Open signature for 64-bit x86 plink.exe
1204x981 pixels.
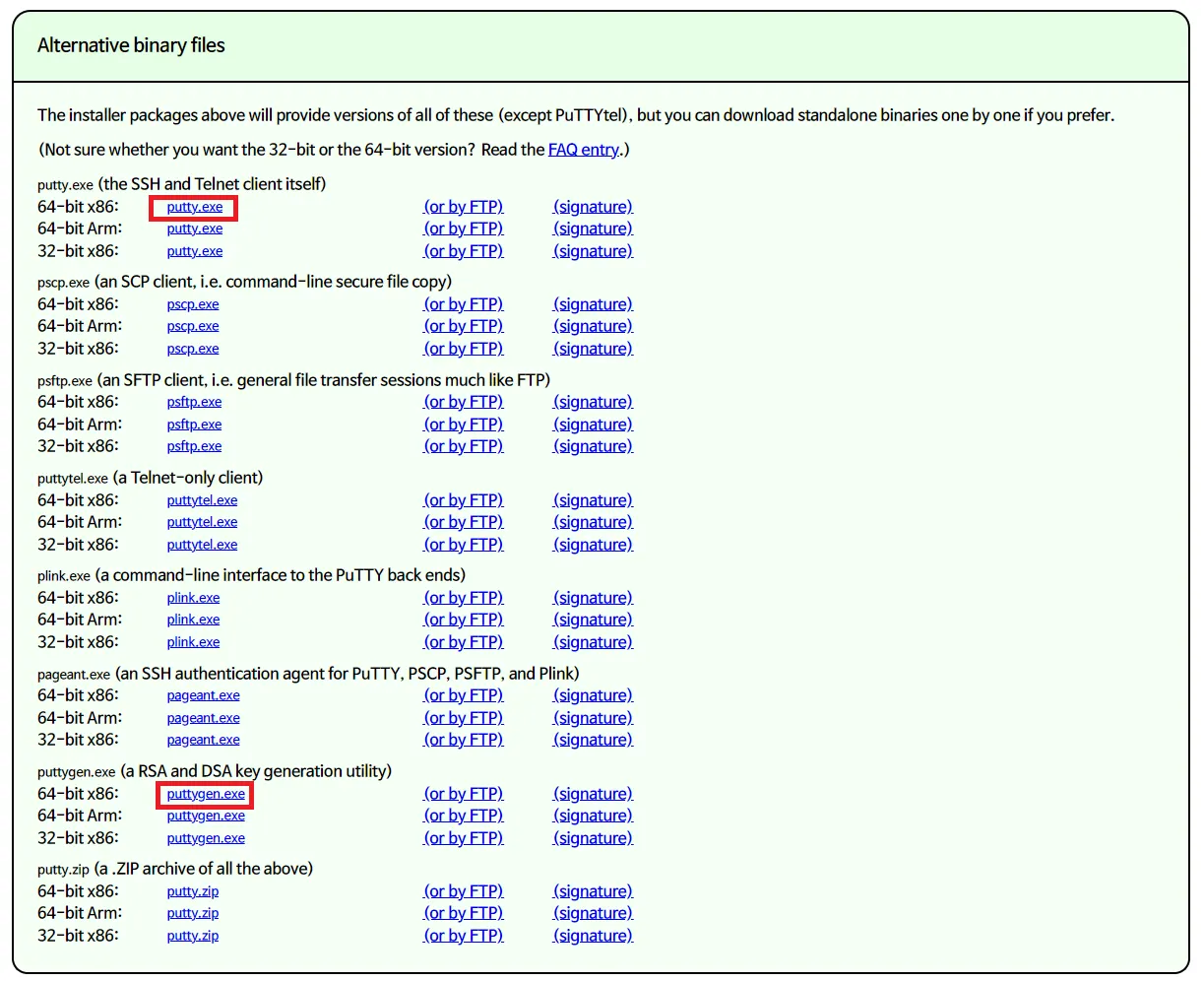tap(594, 598)
